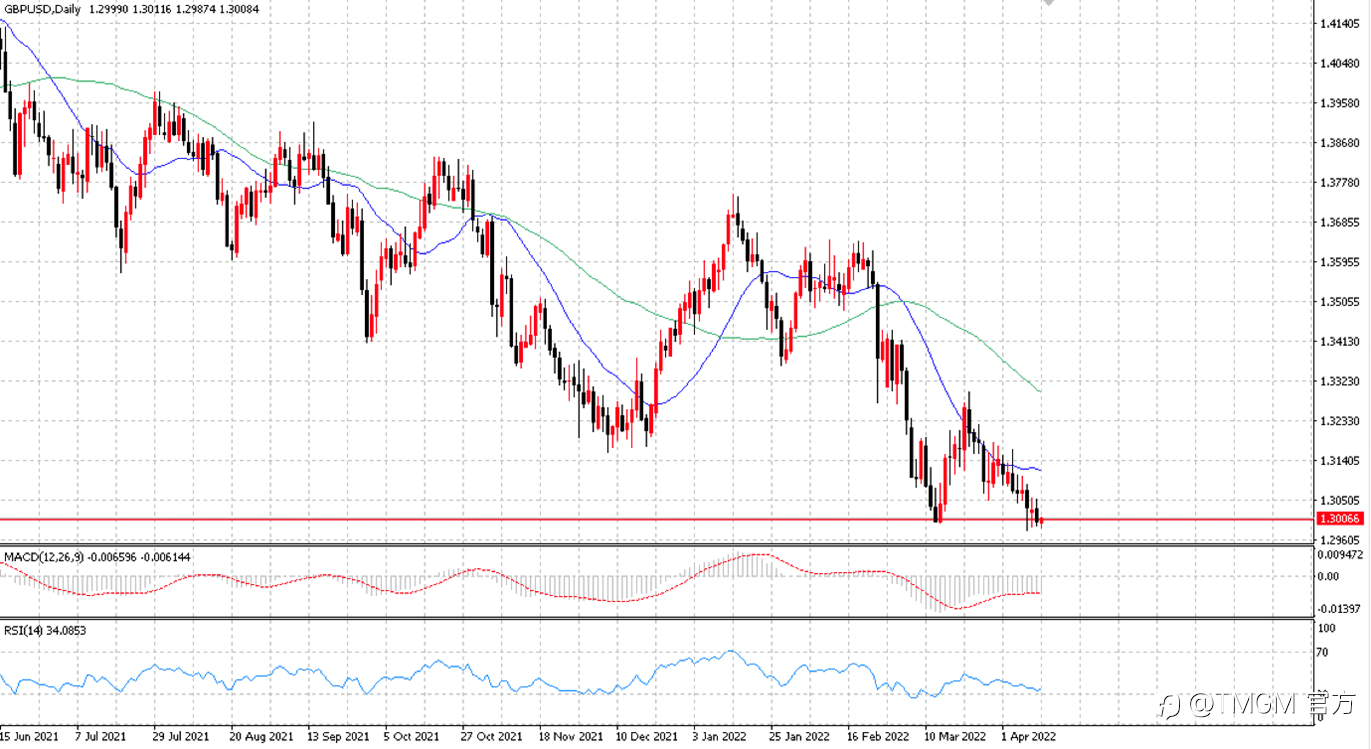Select the red 1.30066 current price label
Screen dimensions: 1371x749
(x=1339, y=519)
